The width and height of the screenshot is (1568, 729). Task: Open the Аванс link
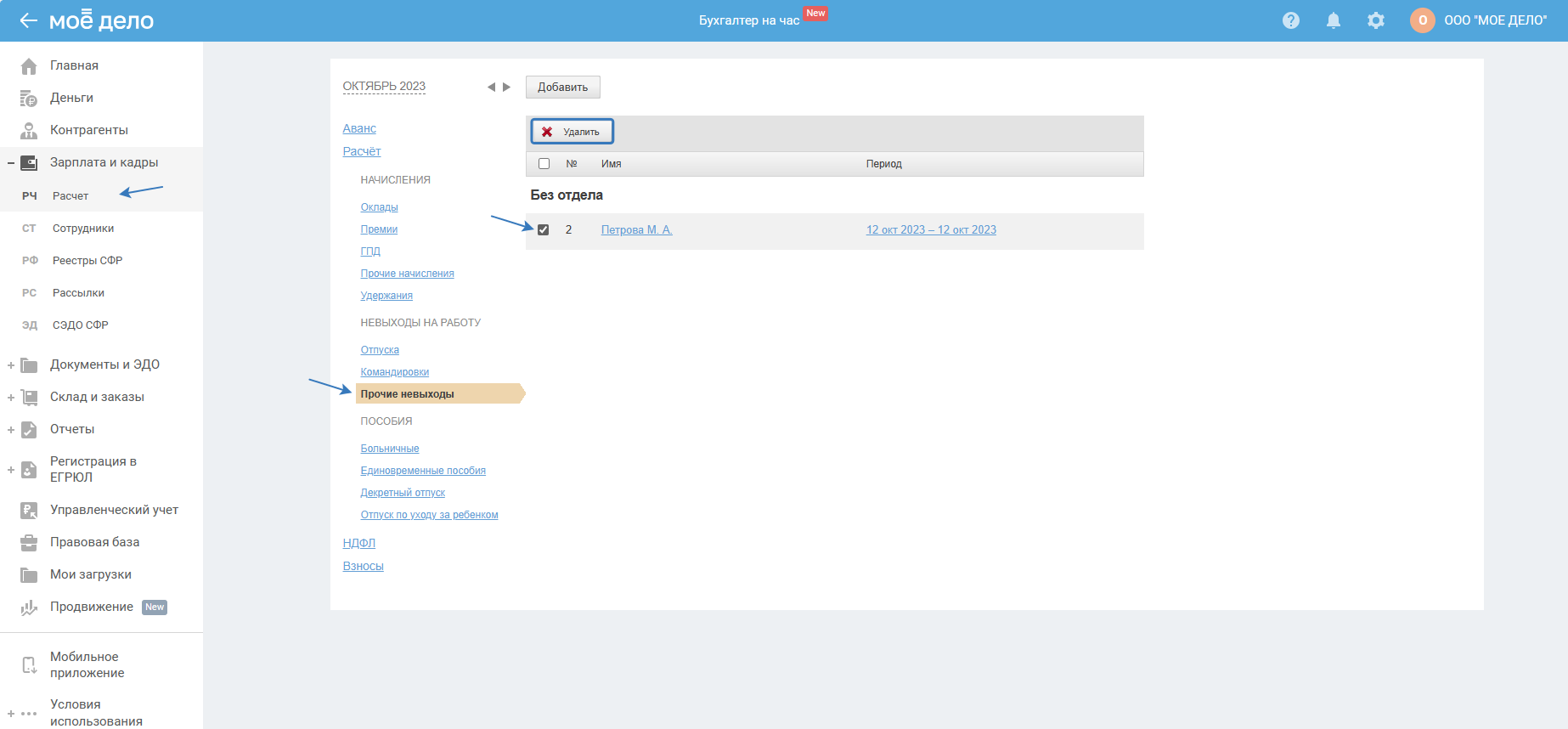click(x=359, y=128)
